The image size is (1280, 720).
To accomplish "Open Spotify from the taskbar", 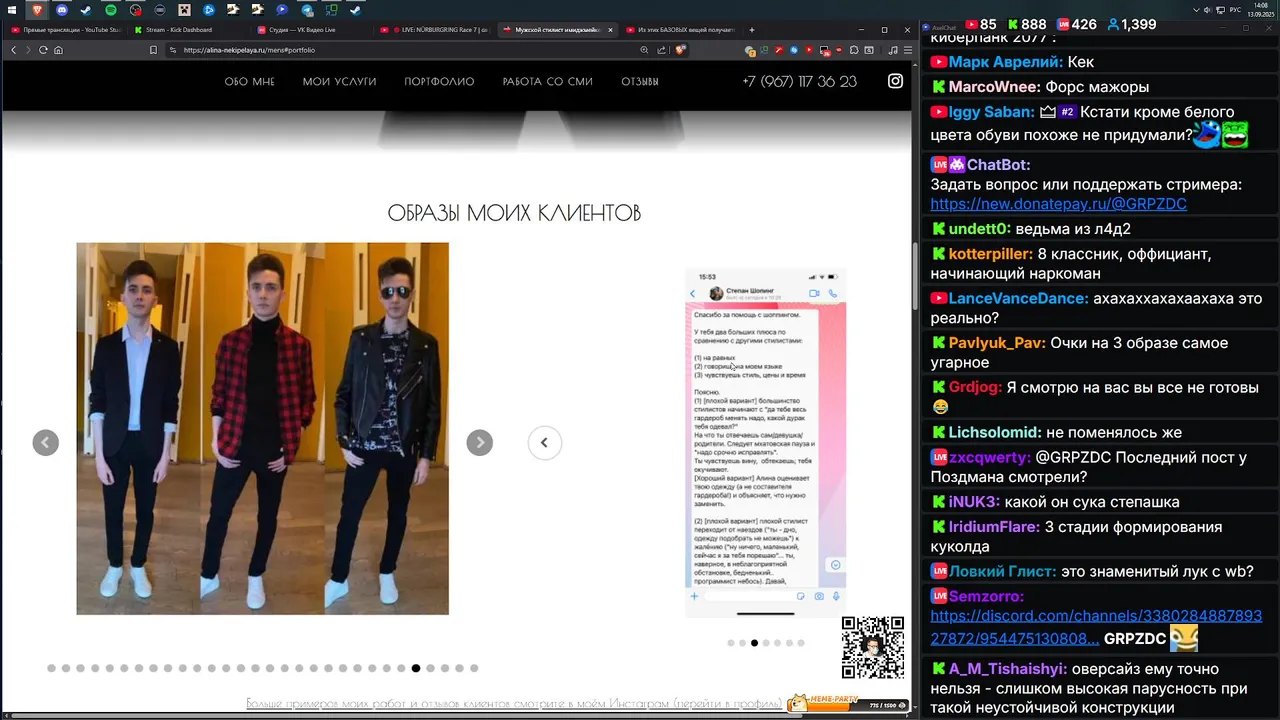I will (x=110, y=10).
